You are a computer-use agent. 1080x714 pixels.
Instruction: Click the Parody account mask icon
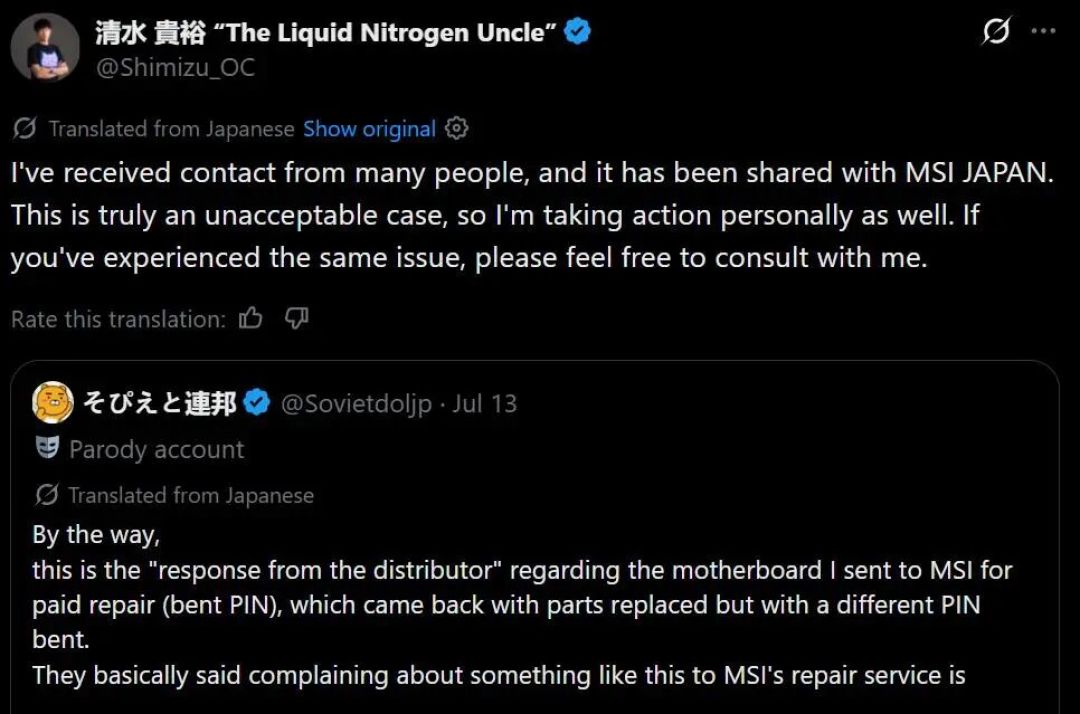(47, 448)
